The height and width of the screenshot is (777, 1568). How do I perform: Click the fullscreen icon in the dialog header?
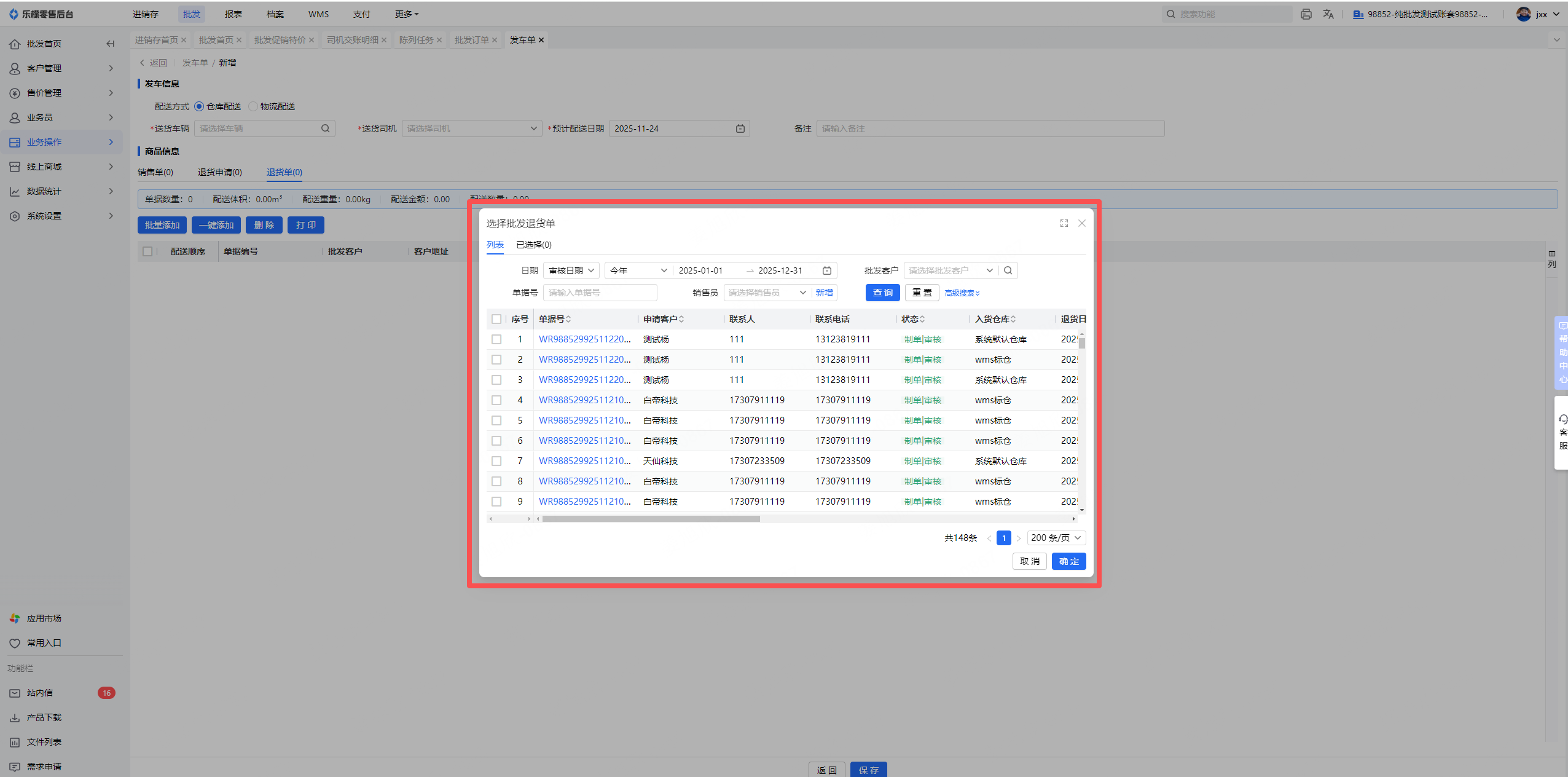(x=1064, y=223)
